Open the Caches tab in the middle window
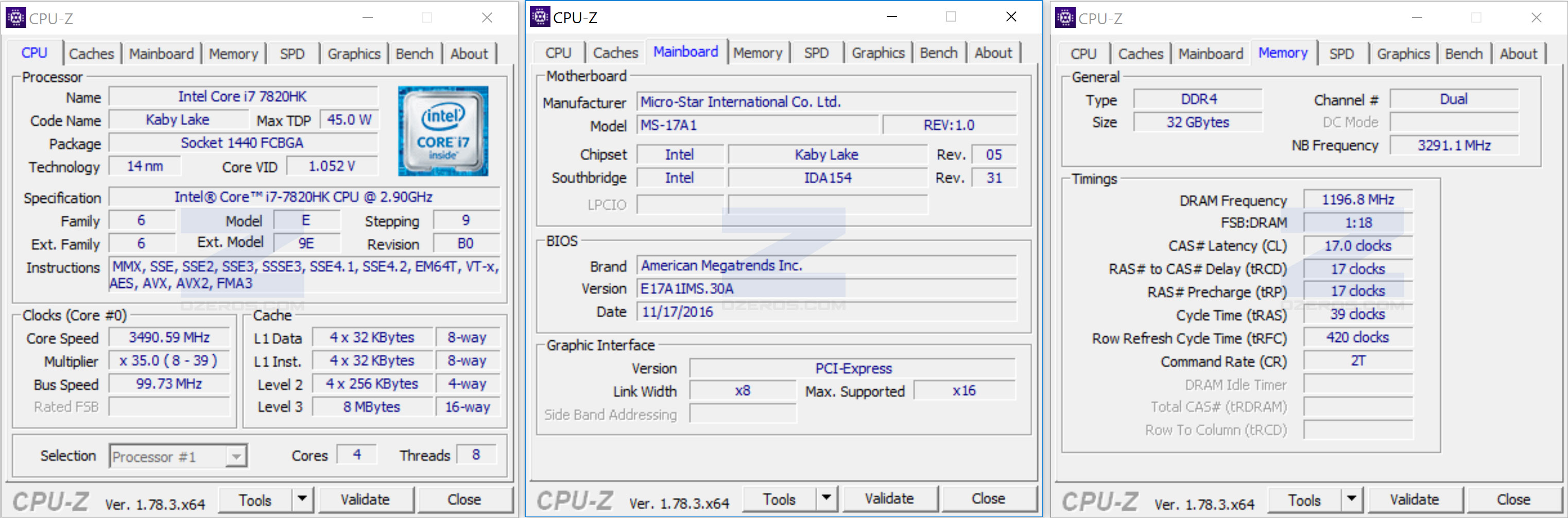Screen dimensions: 1568x518 click(x=615, y=53)
